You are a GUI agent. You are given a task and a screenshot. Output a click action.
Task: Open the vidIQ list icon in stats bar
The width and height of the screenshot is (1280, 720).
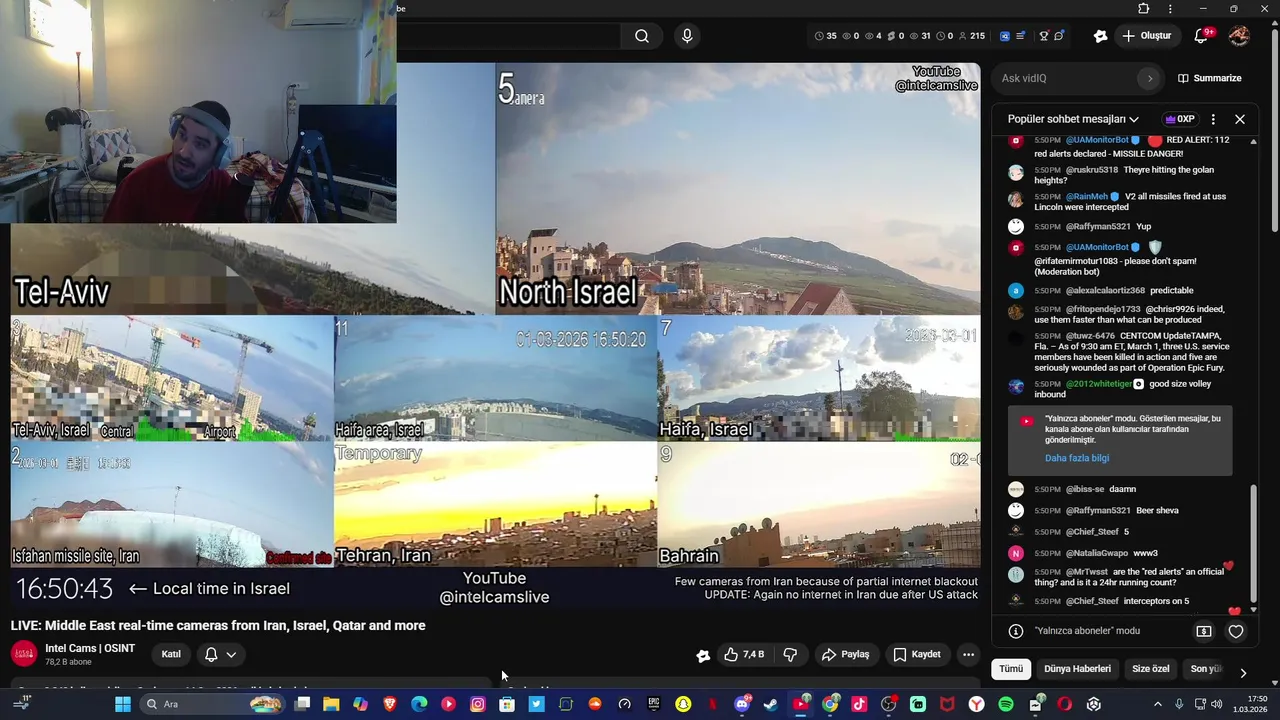click(x=1021, y=36)
